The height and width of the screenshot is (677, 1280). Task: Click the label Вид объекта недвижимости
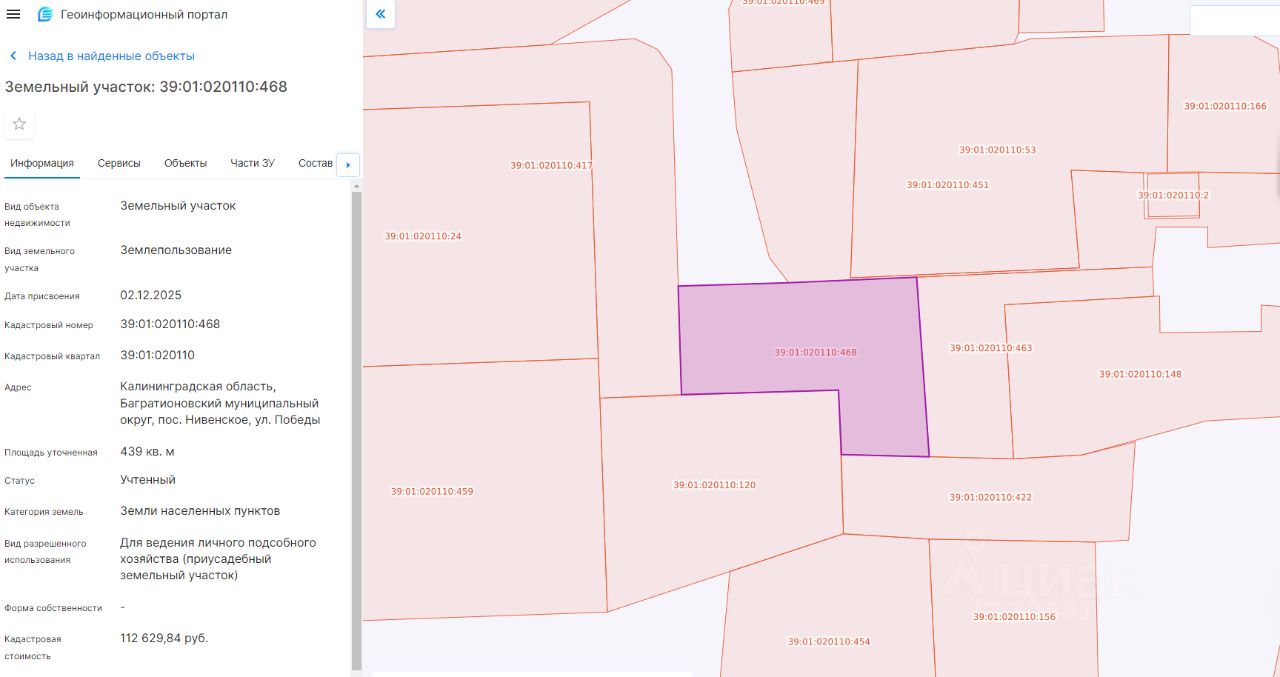tap(37, 214)
